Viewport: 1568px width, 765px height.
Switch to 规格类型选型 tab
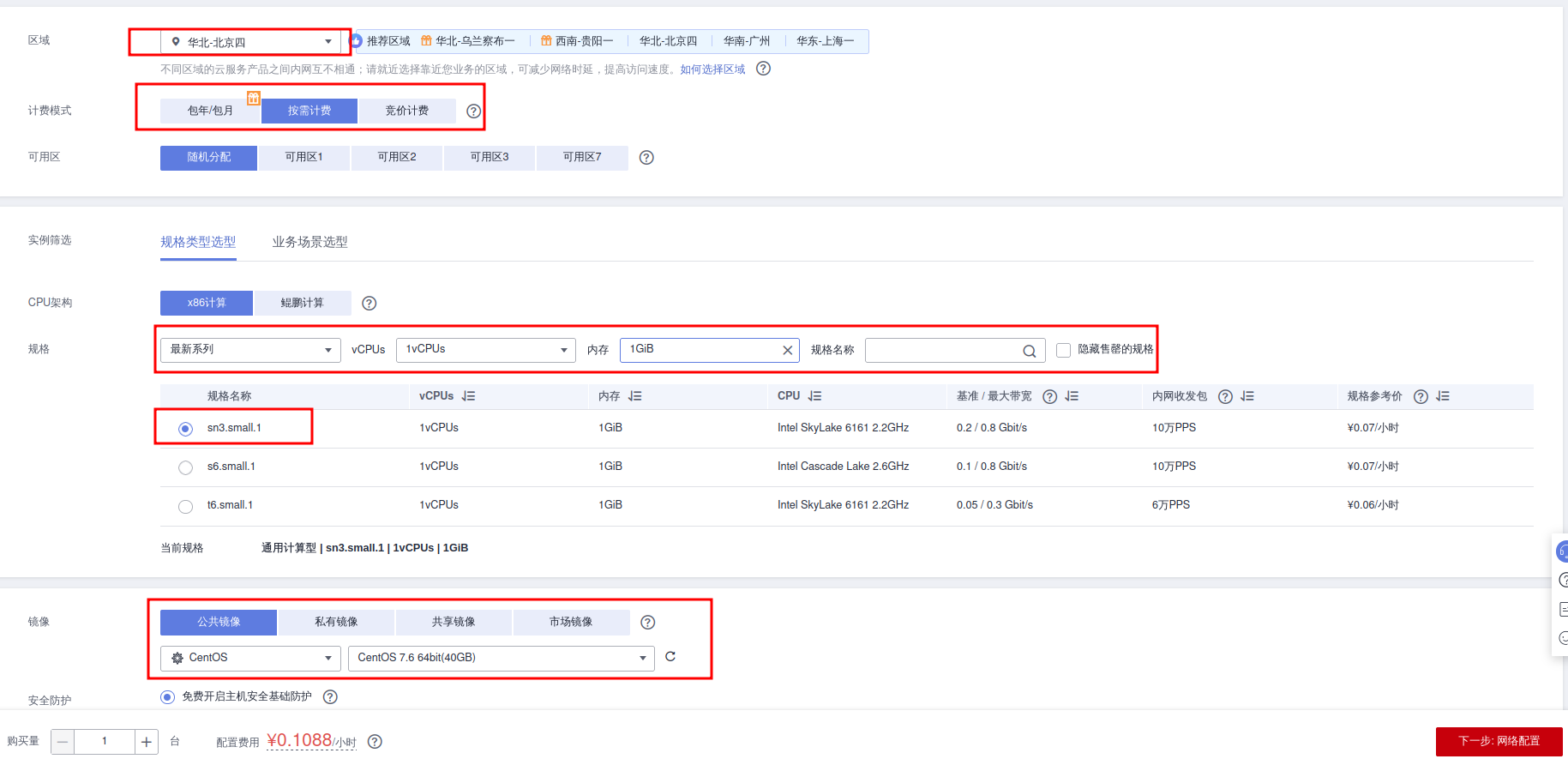(x=198, y=242)
